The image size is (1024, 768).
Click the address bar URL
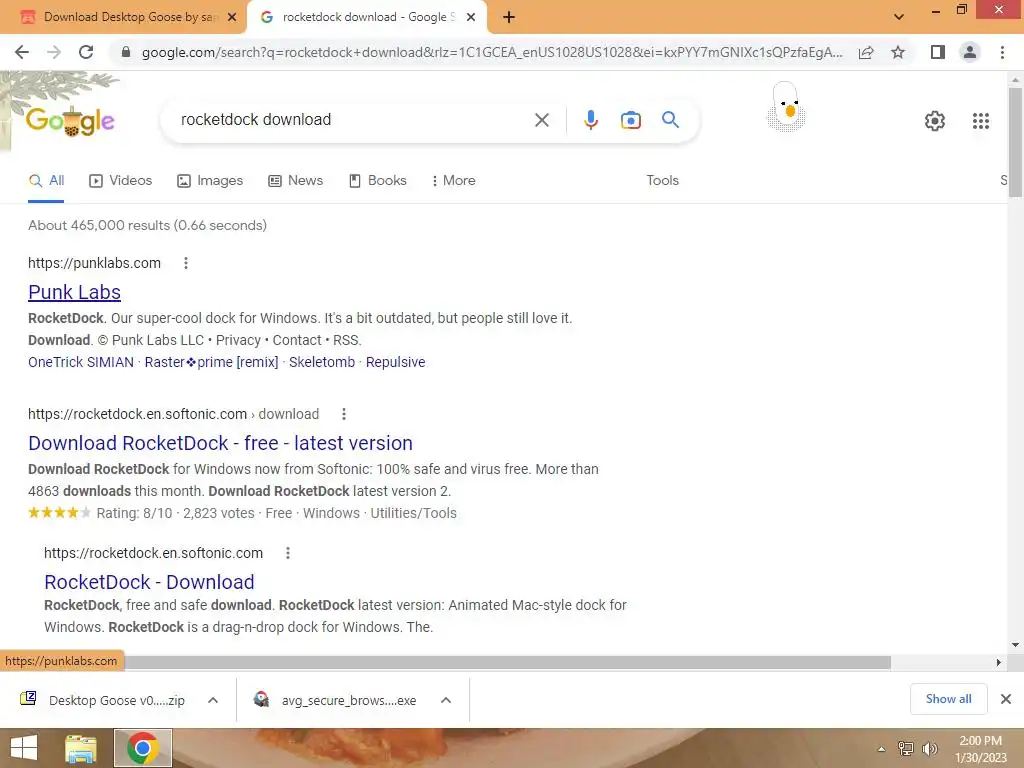492,52
